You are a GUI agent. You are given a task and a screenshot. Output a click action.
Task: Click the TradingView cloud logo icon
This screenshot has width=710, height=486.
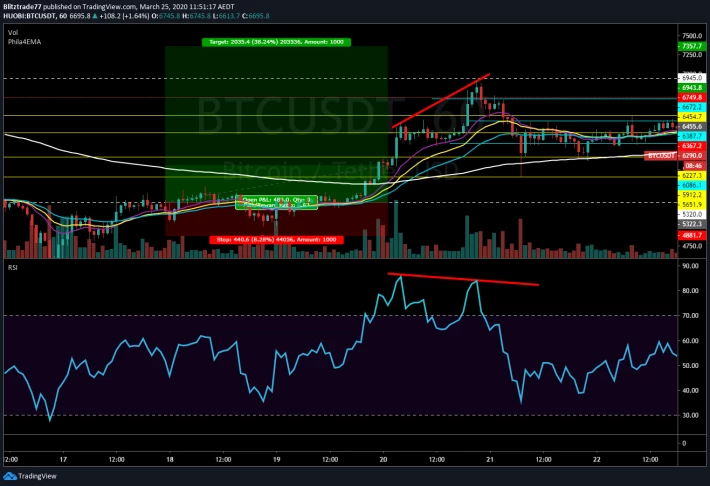[x=10, y=476]
